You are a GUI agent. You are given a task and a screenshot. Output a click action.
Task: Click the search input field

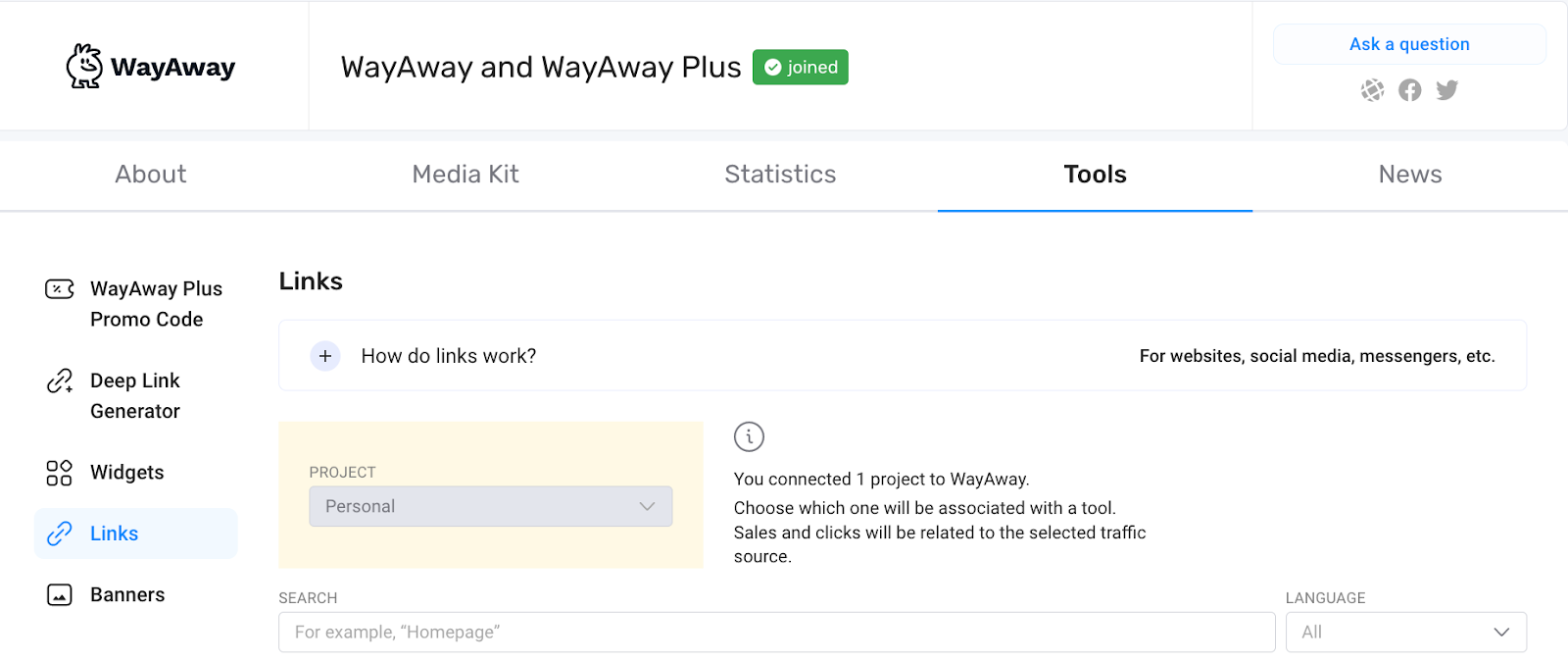[x=777, y=633]
